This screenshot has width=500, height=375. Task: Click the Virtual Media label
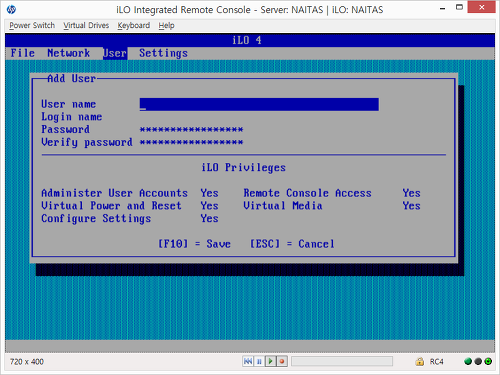point(283,206)
